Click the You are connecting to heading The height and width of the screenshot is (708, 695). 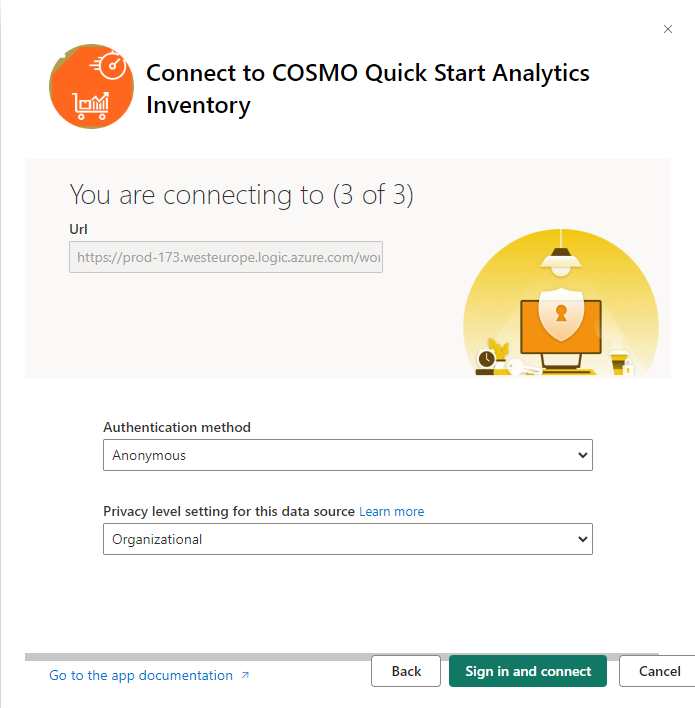(x=241, y=194)
